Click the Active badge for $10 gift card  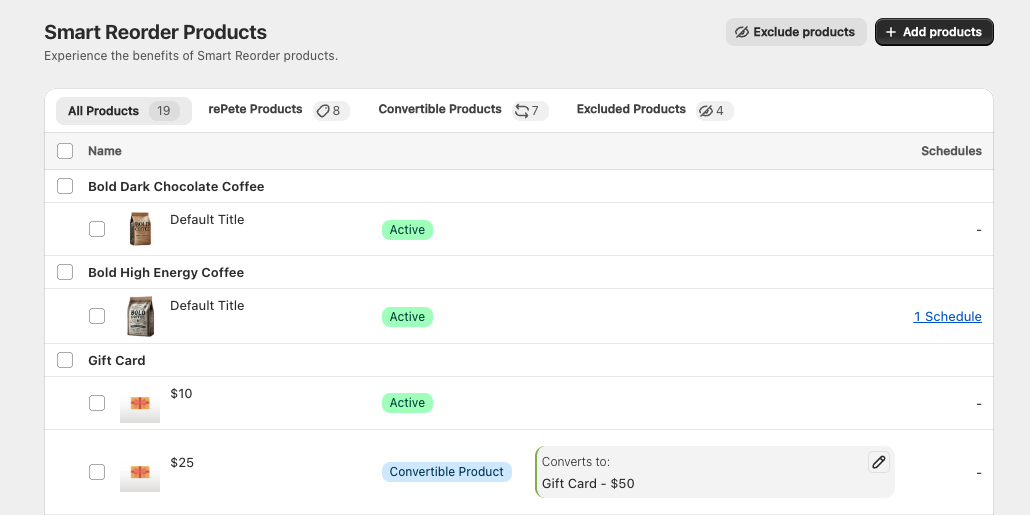(x=407, y=403)
